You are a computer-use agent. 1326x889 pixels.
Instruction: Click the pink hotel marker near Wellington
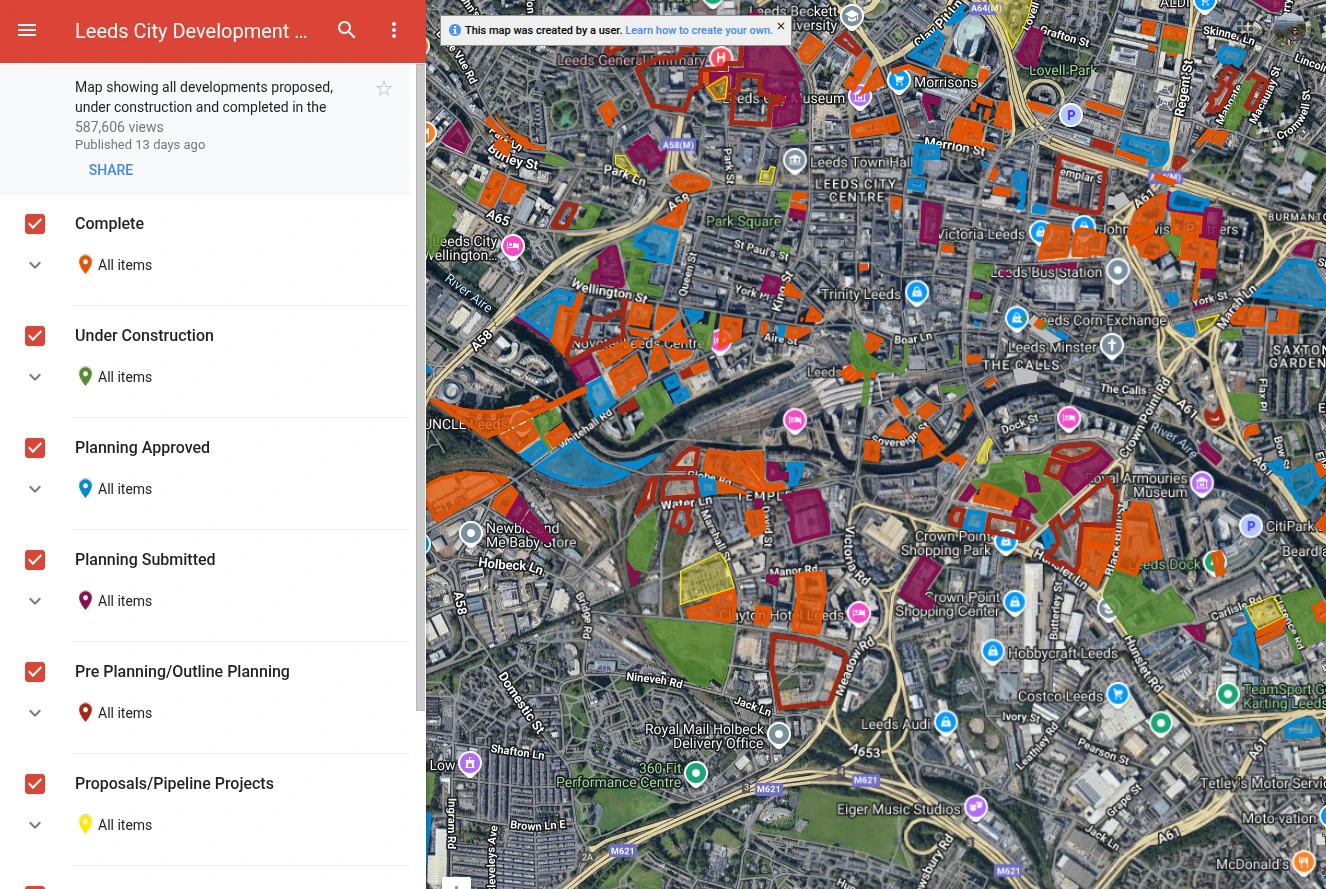(513, 246)
